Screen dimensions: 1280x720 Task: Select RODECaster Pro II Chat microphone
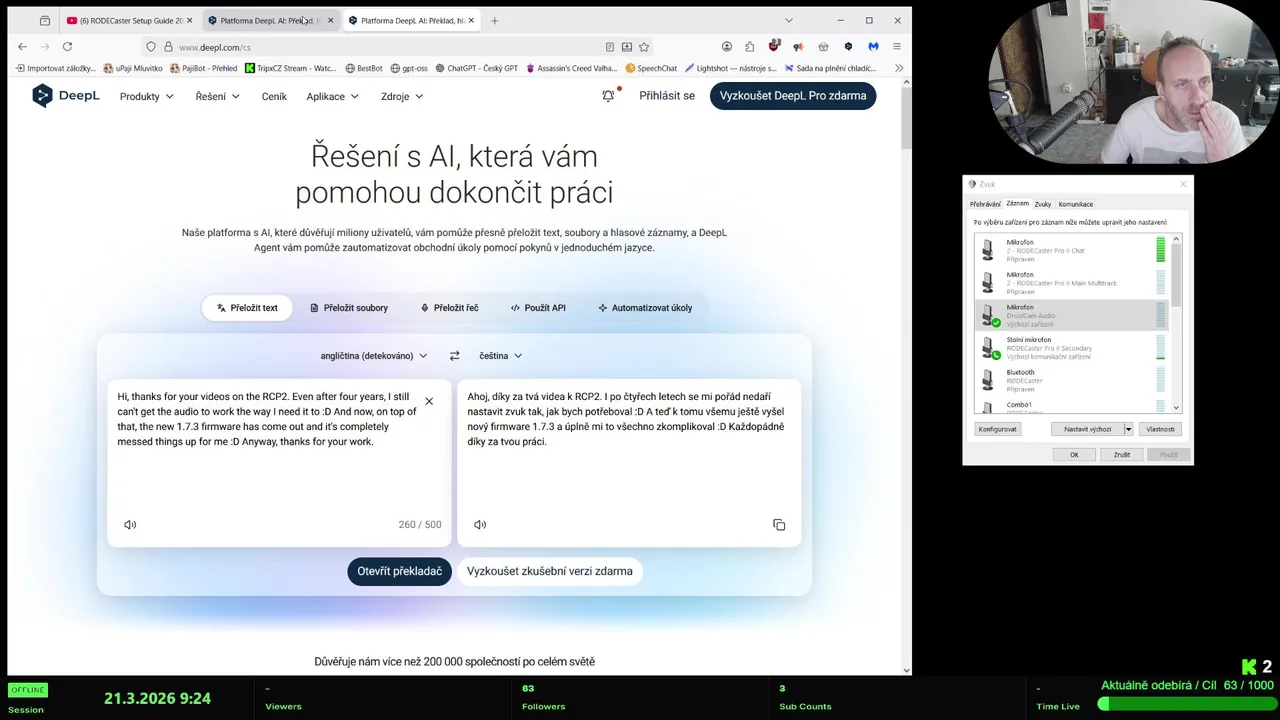point(1070,250)
